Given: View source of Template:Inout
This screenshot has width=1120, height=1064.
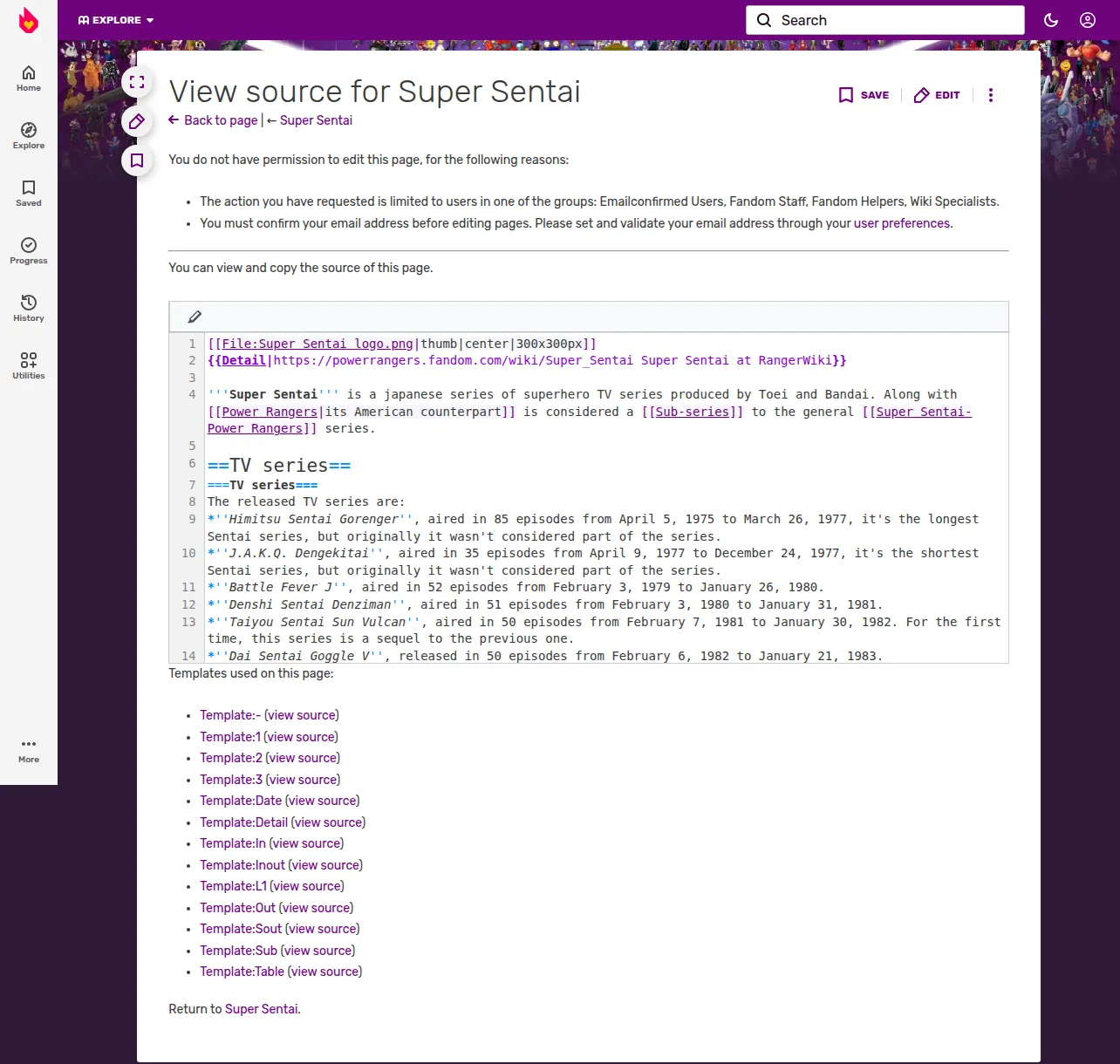Looking at the screenshot, I should click(x=325, y=865).
